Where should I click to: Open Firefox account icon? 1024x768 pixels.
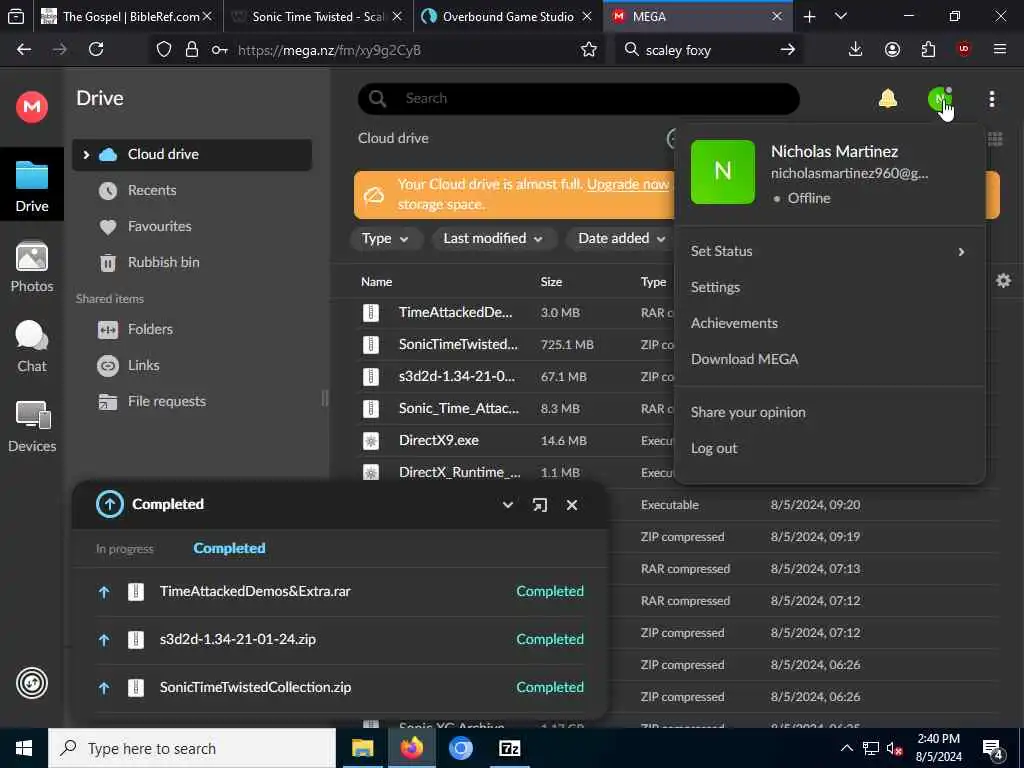tap(892, 50)
